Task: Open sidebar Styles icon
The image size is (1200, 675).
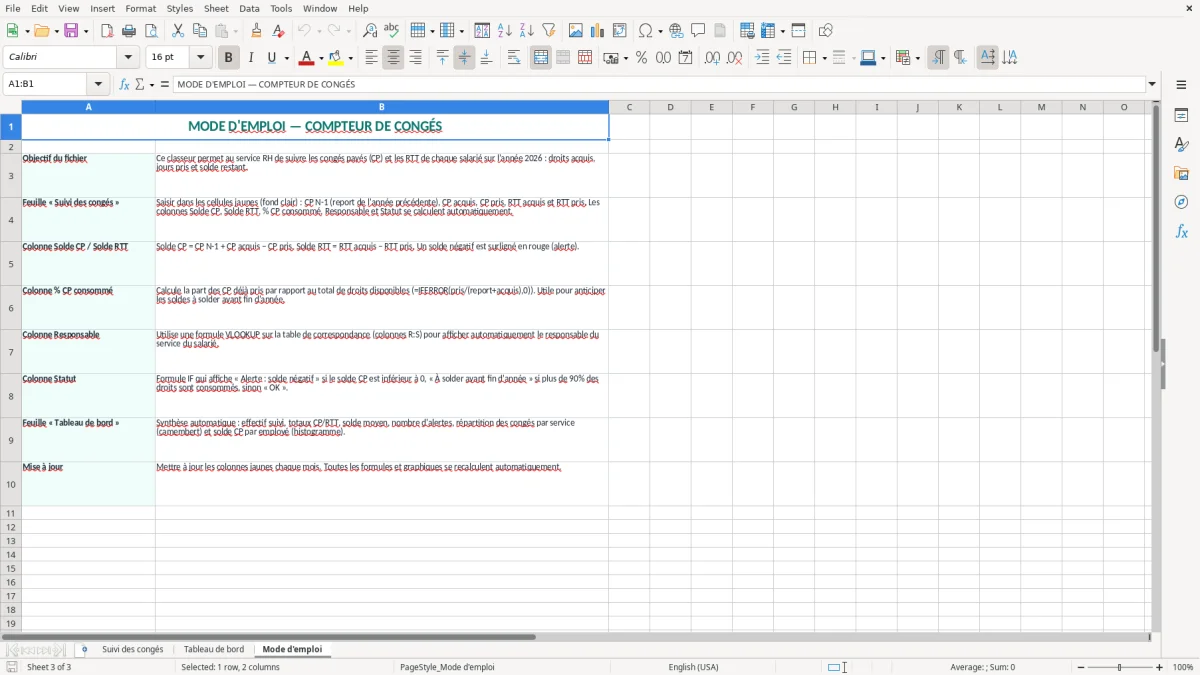Action: [x=1181, y=145]
